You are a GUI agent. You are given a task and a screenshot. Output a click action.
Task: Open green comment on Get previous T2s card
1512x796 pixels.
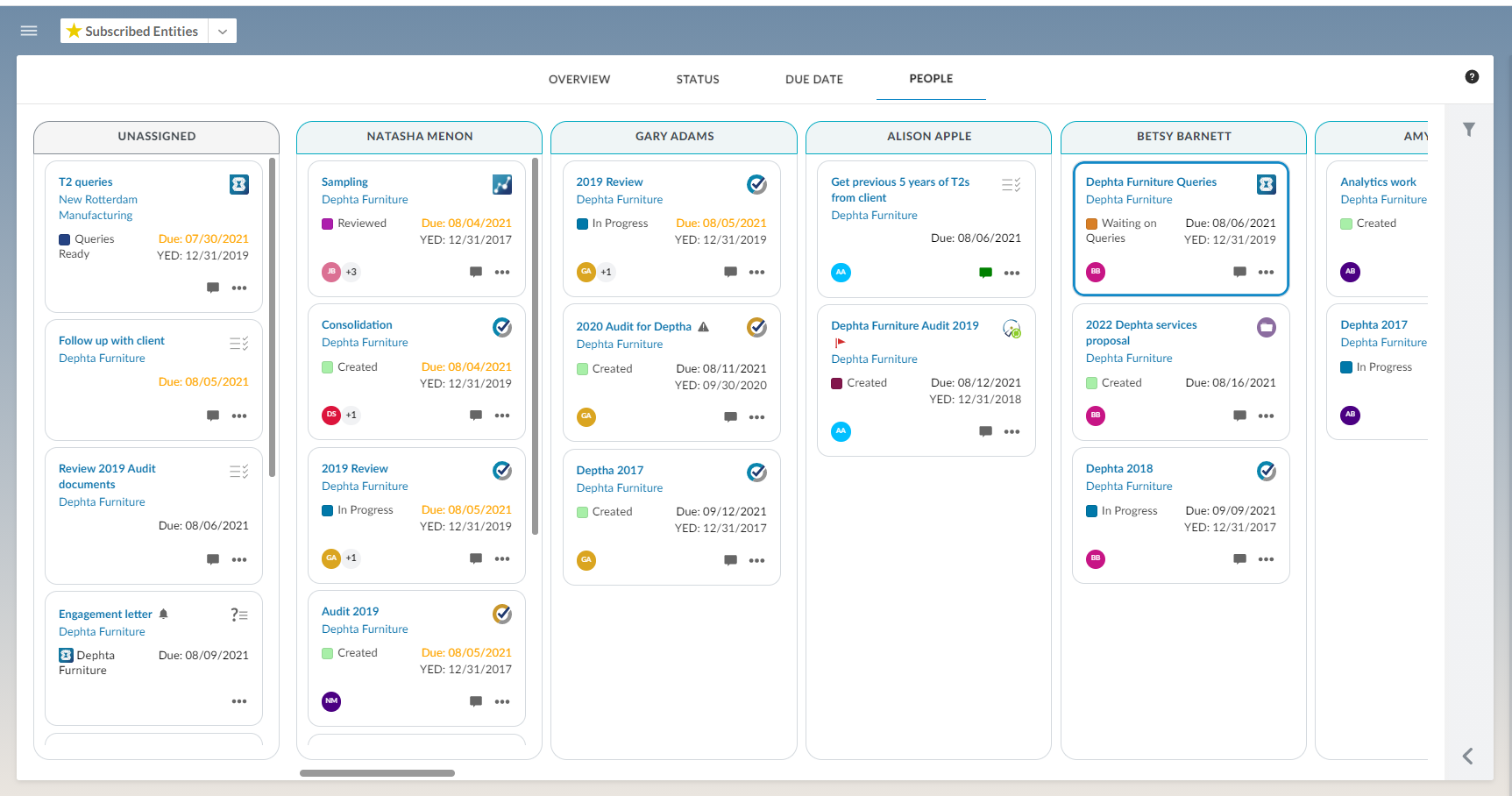[985, 273]
